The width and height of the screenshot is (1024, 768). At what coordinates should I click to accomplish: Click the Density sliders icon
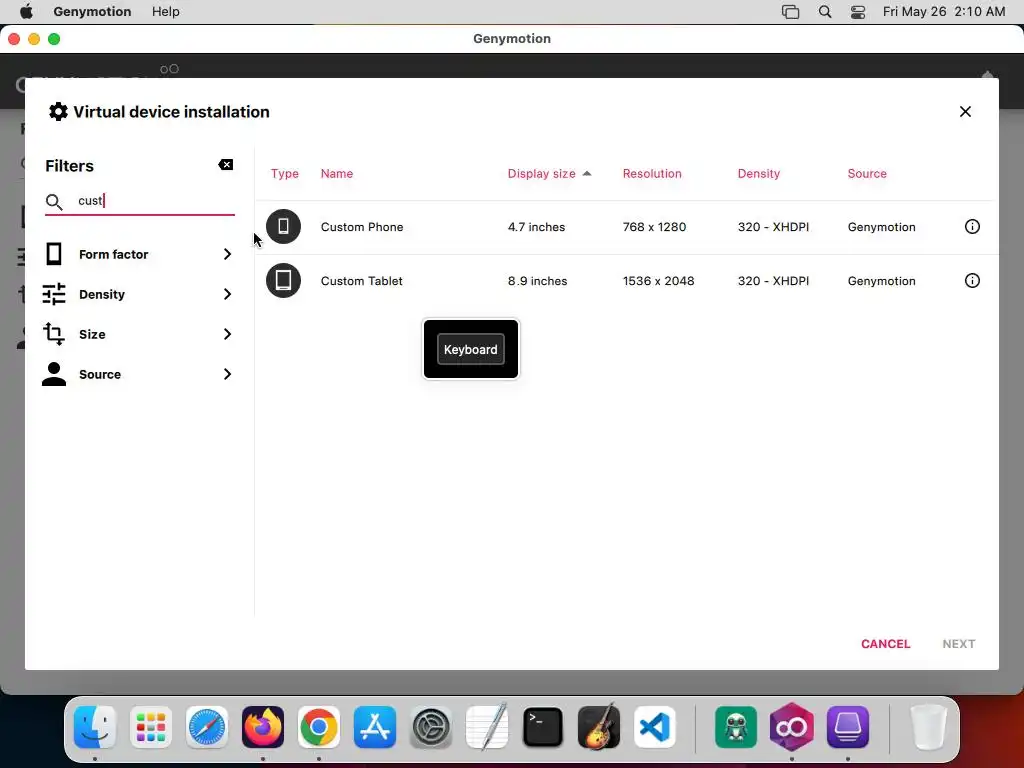[x=54, y=294]
